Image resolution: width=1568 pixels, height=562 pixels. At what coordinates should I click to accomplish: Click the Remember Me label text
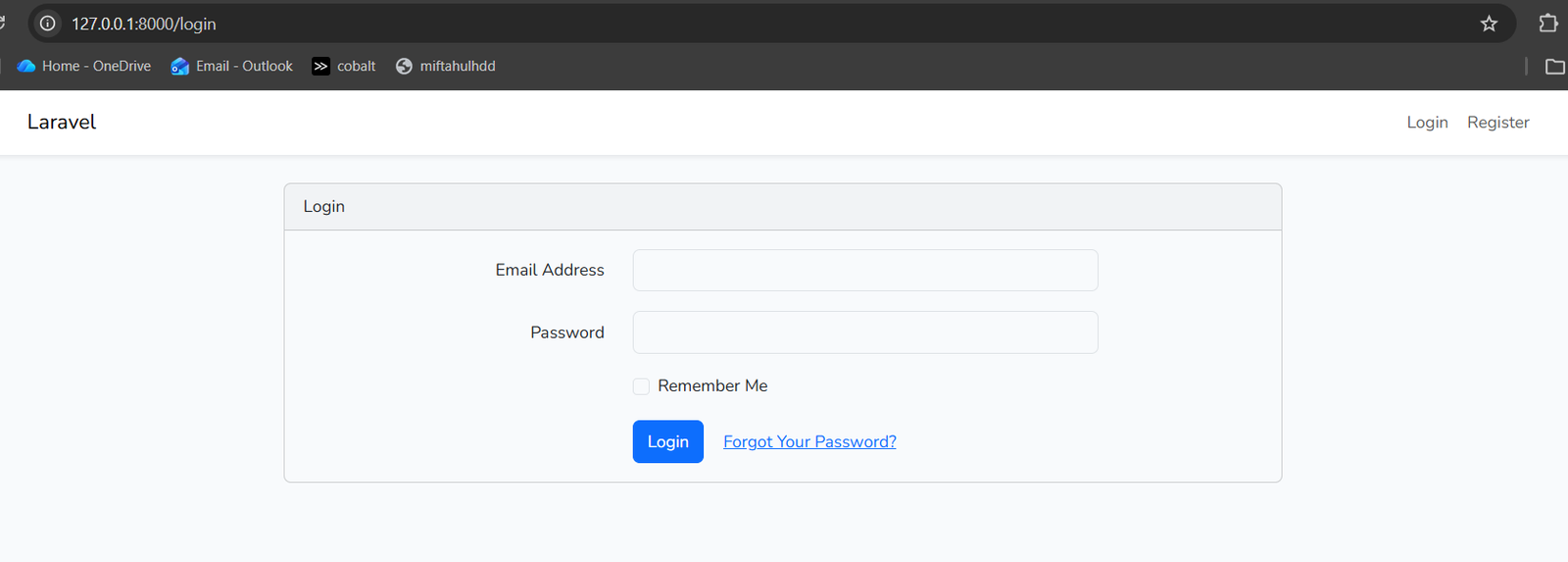coord(712,385)
